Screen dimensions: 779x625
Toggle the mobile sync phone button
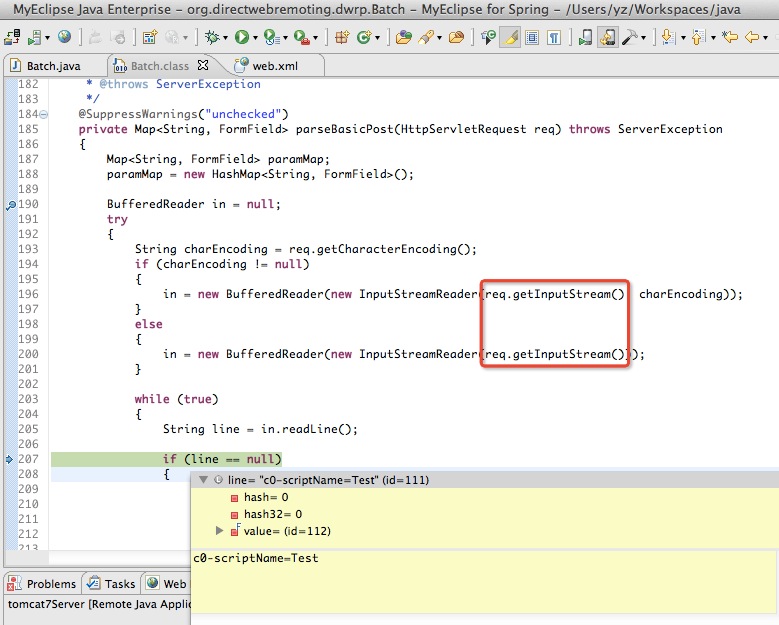pyautogui.click(x=608, y=37)
